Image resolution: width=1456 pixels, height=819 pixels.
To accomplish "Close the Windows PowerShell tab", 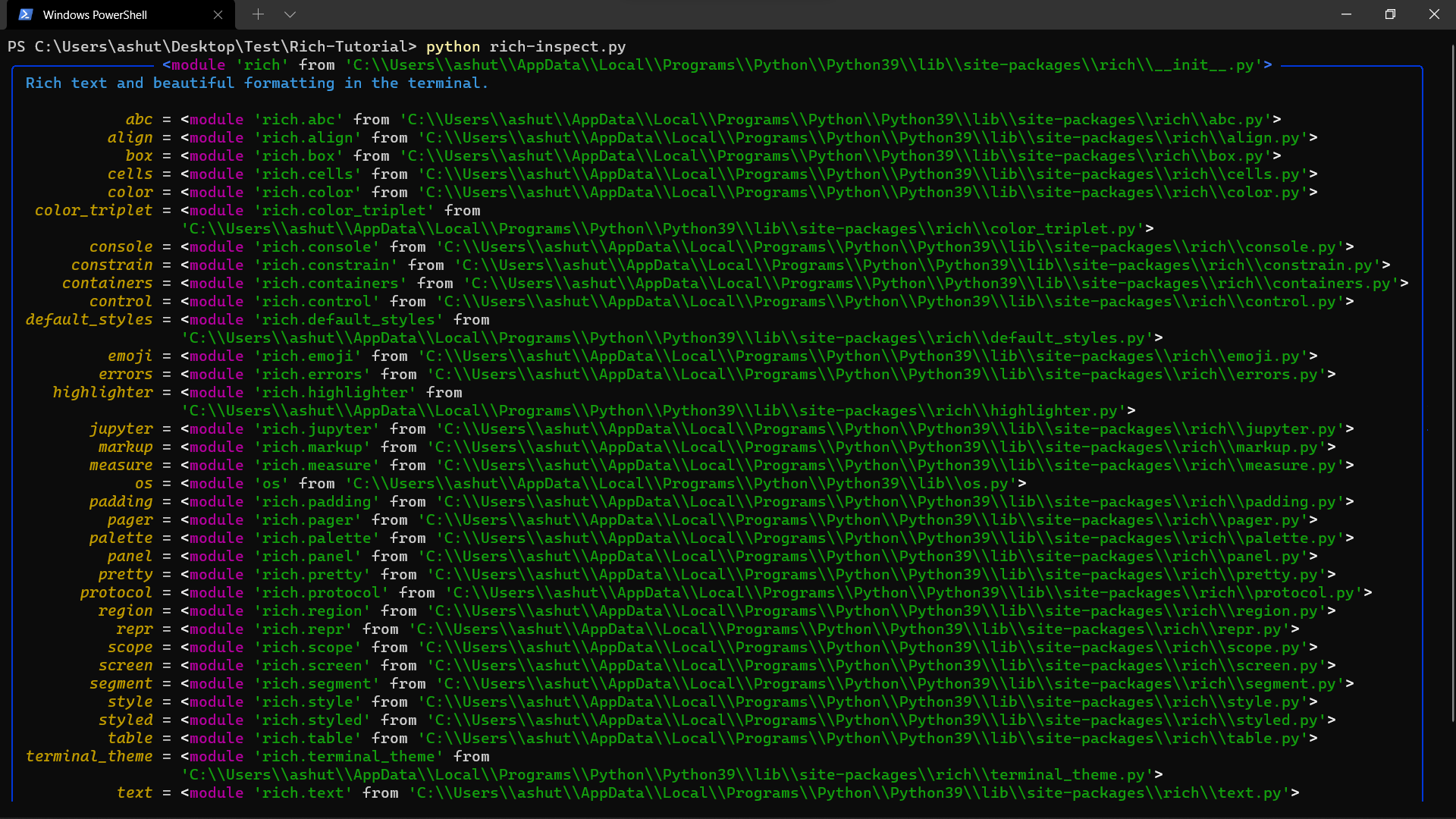I will tap(218, 14).
